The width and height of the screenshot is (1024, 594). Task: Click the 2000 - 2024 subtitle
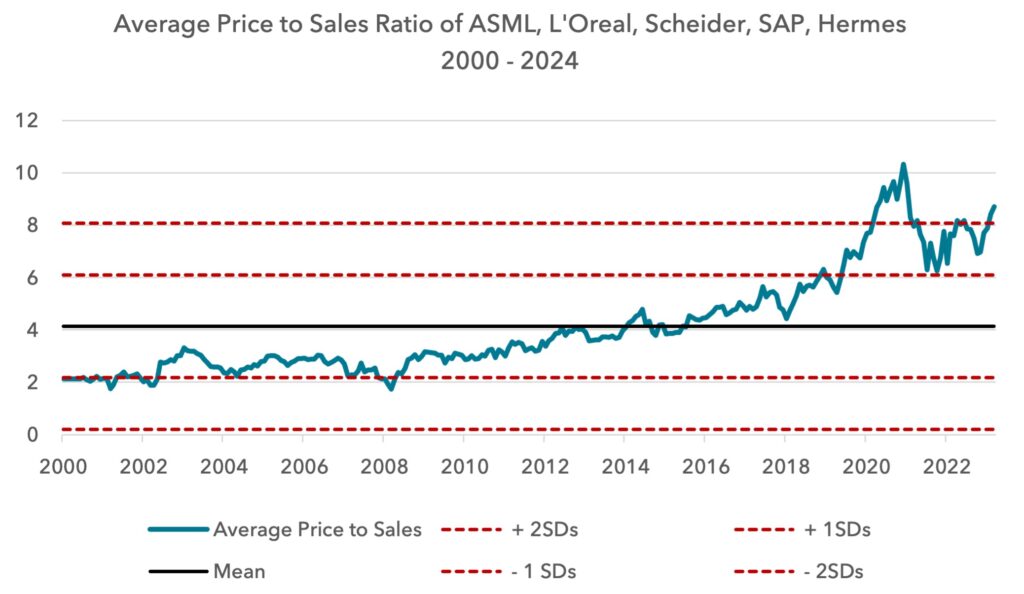[x=509, y=61]
